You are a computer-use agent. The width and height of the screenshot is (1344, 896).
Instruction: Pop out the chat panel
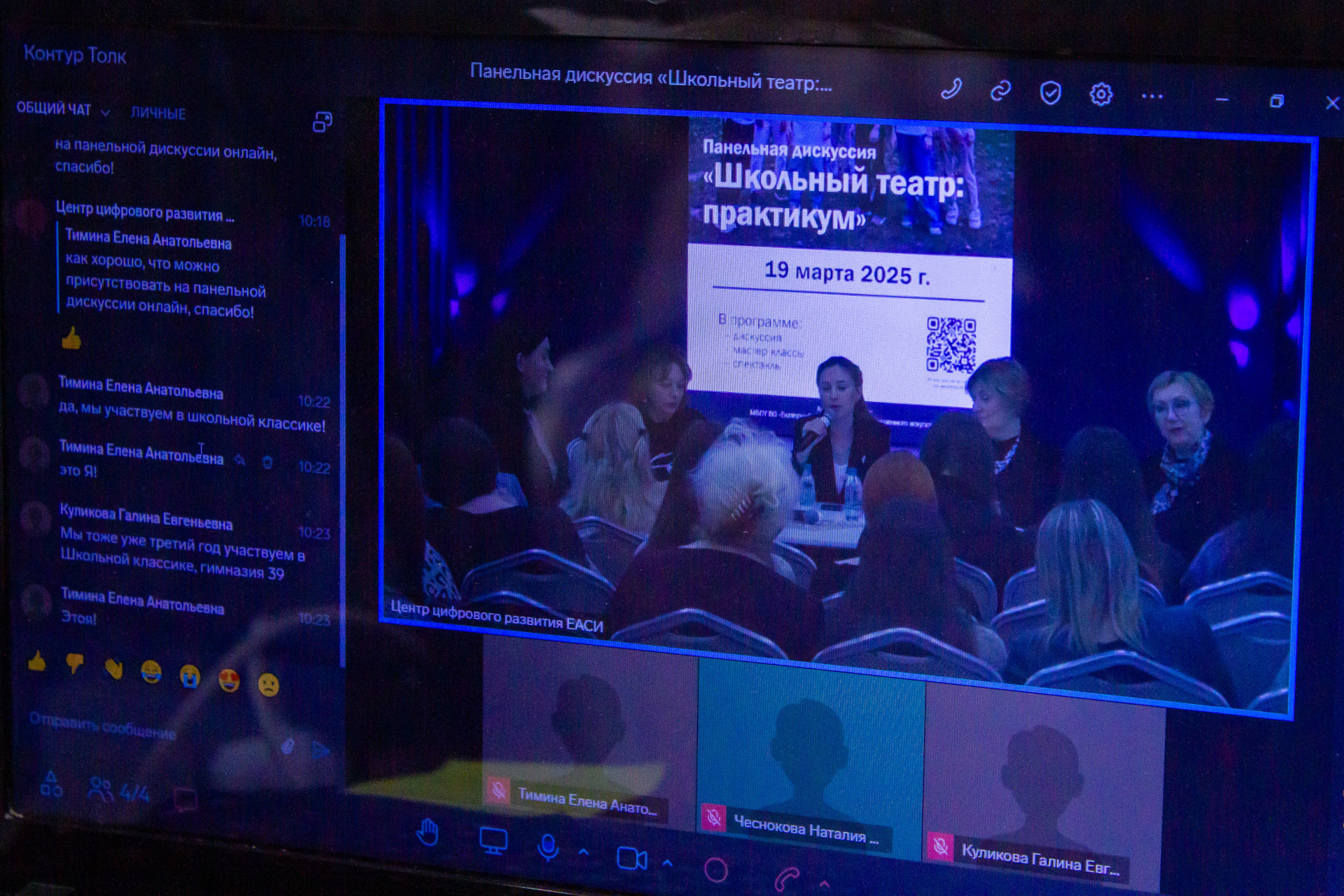(322, 122)
